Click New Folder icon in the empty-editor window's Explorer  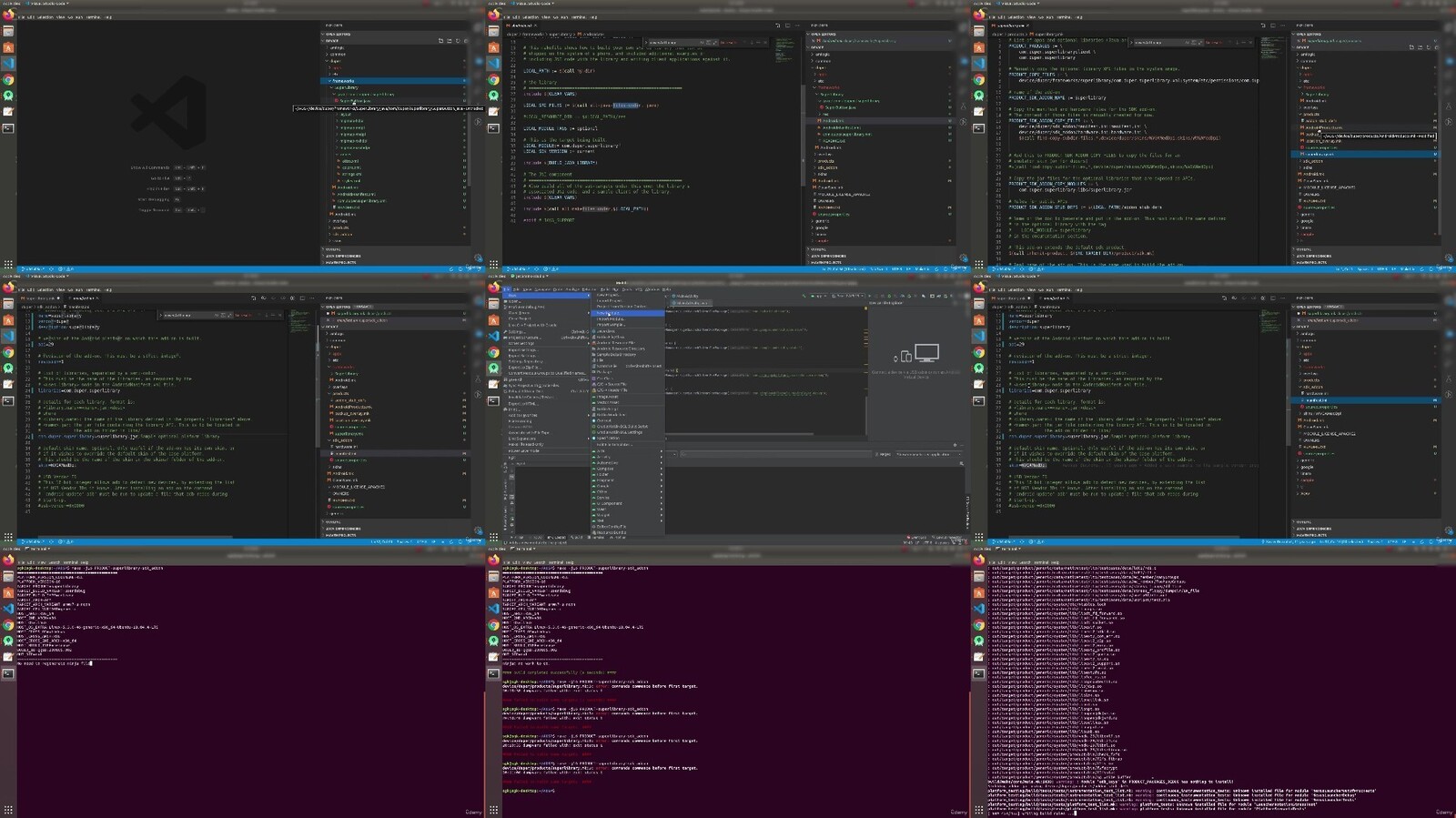(450, 41)
